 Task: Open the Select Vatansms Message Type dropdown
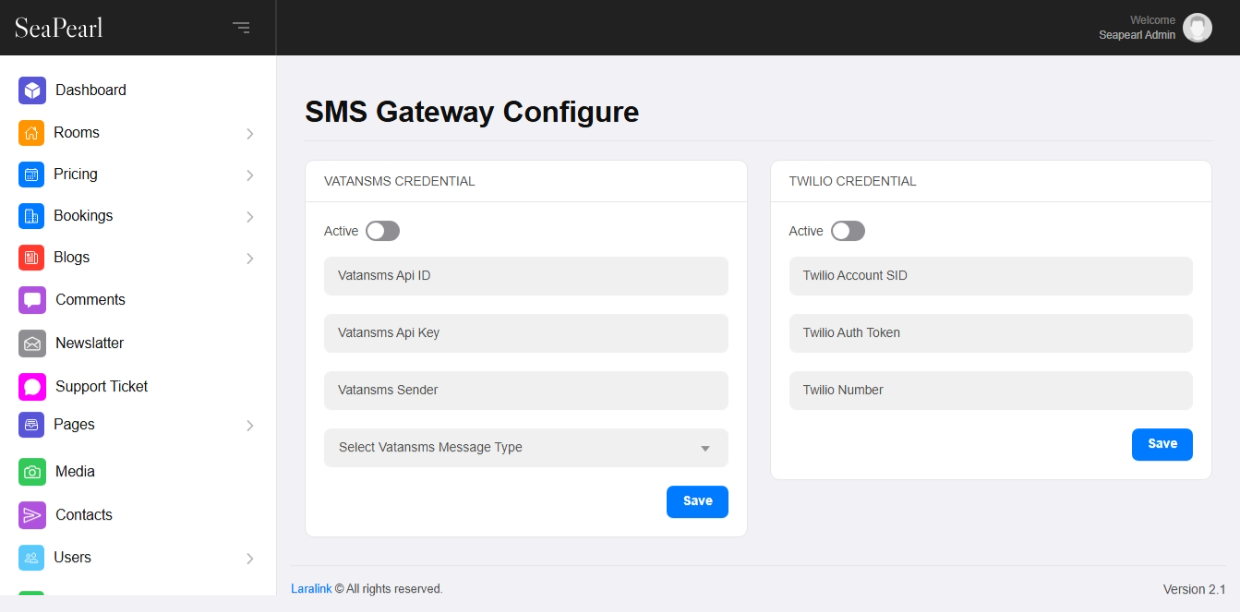point(526,448)
